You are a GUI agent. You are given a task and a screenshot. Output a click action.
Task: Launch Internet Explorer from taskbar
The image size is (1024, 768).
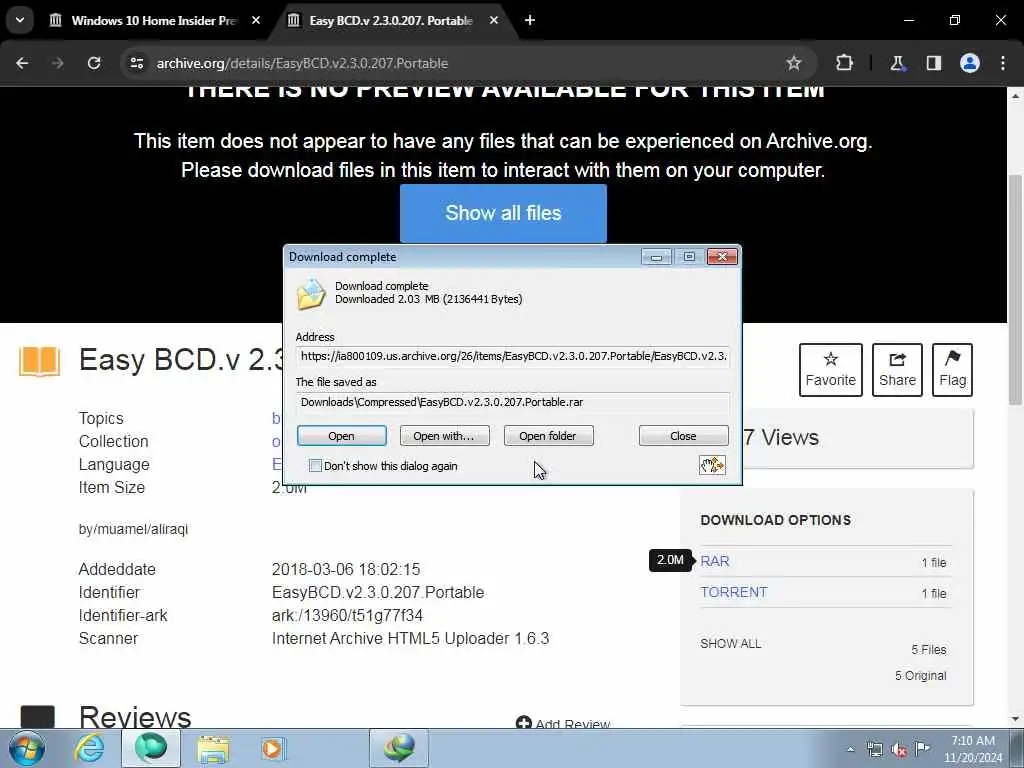pos(89,748)
